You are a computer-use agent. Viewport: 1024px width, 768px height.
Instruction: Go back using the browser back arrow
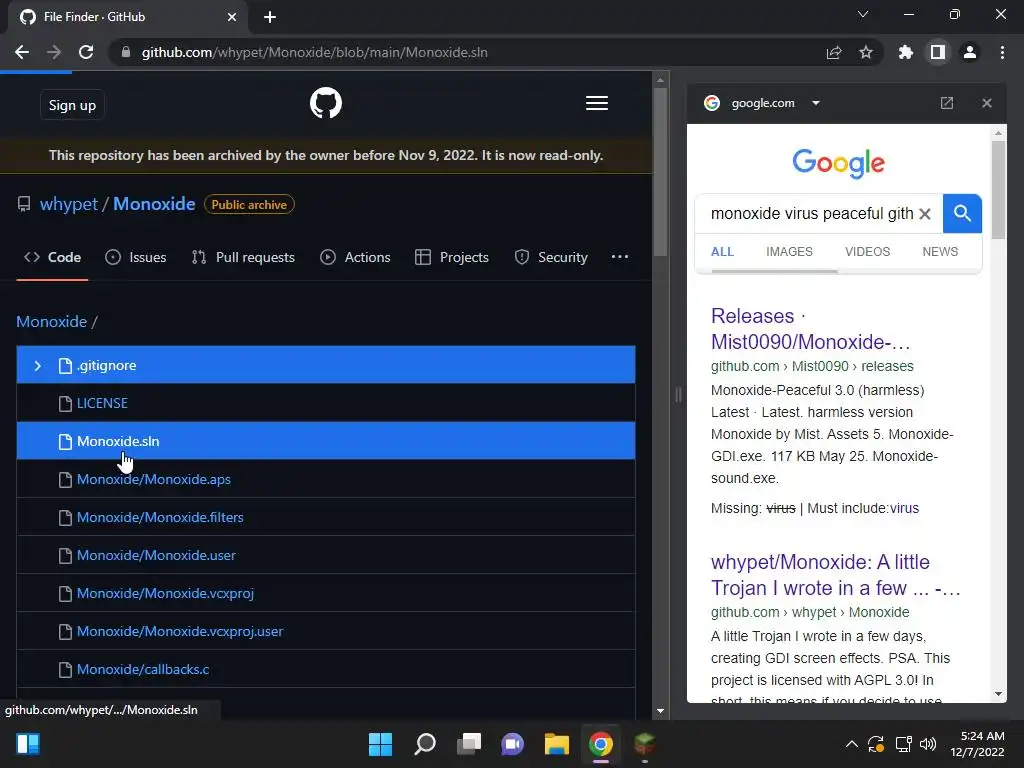tap(22, 52)
